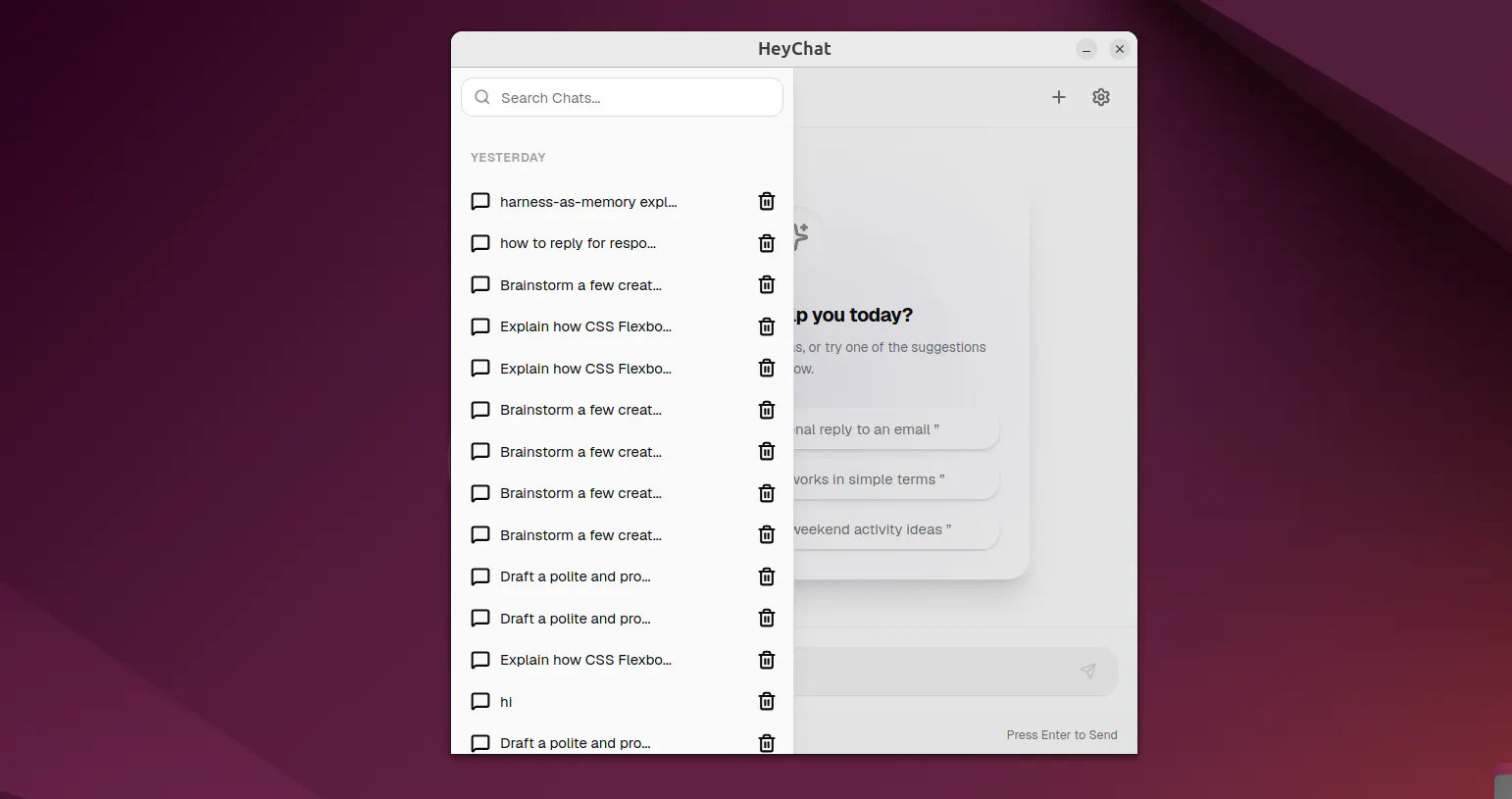Image resolution: width=1512 pixels, height=799 pixels.
Task: Click the 'Press Enter to Send' hint
Action: 1062,734
